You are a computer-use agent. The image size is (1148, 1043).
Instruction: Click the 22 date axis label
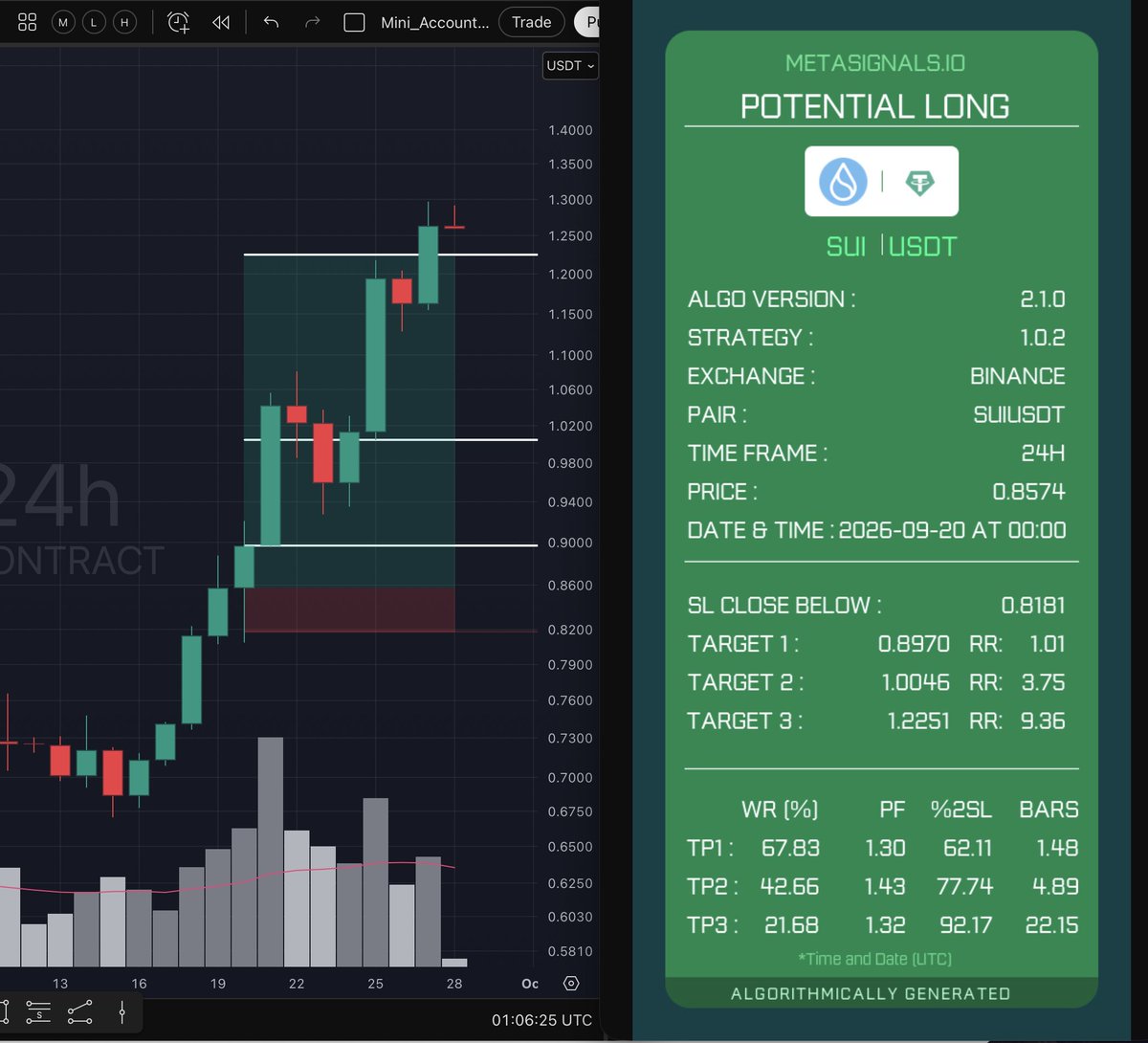[x=297, y=984]
